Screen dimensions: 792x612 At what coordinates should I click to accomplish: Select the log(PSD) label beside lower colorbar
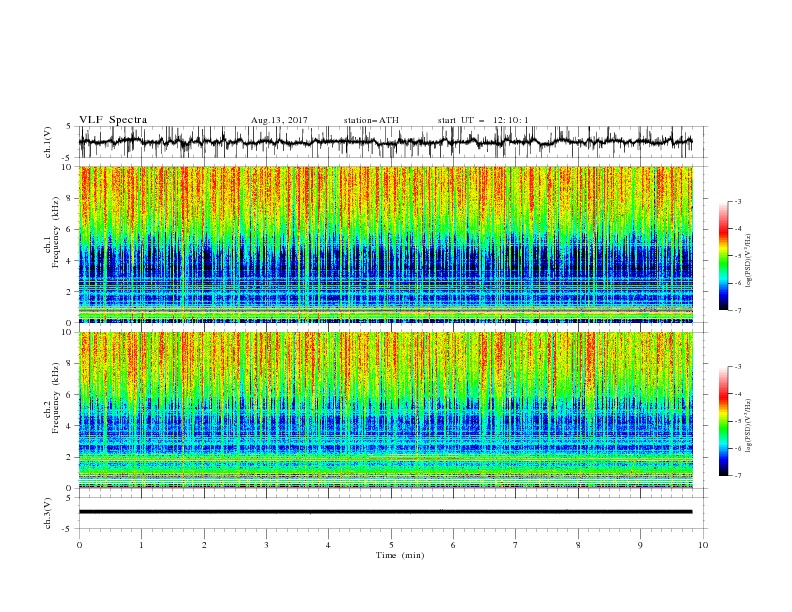pyautogui.click(x=750, y=424)
